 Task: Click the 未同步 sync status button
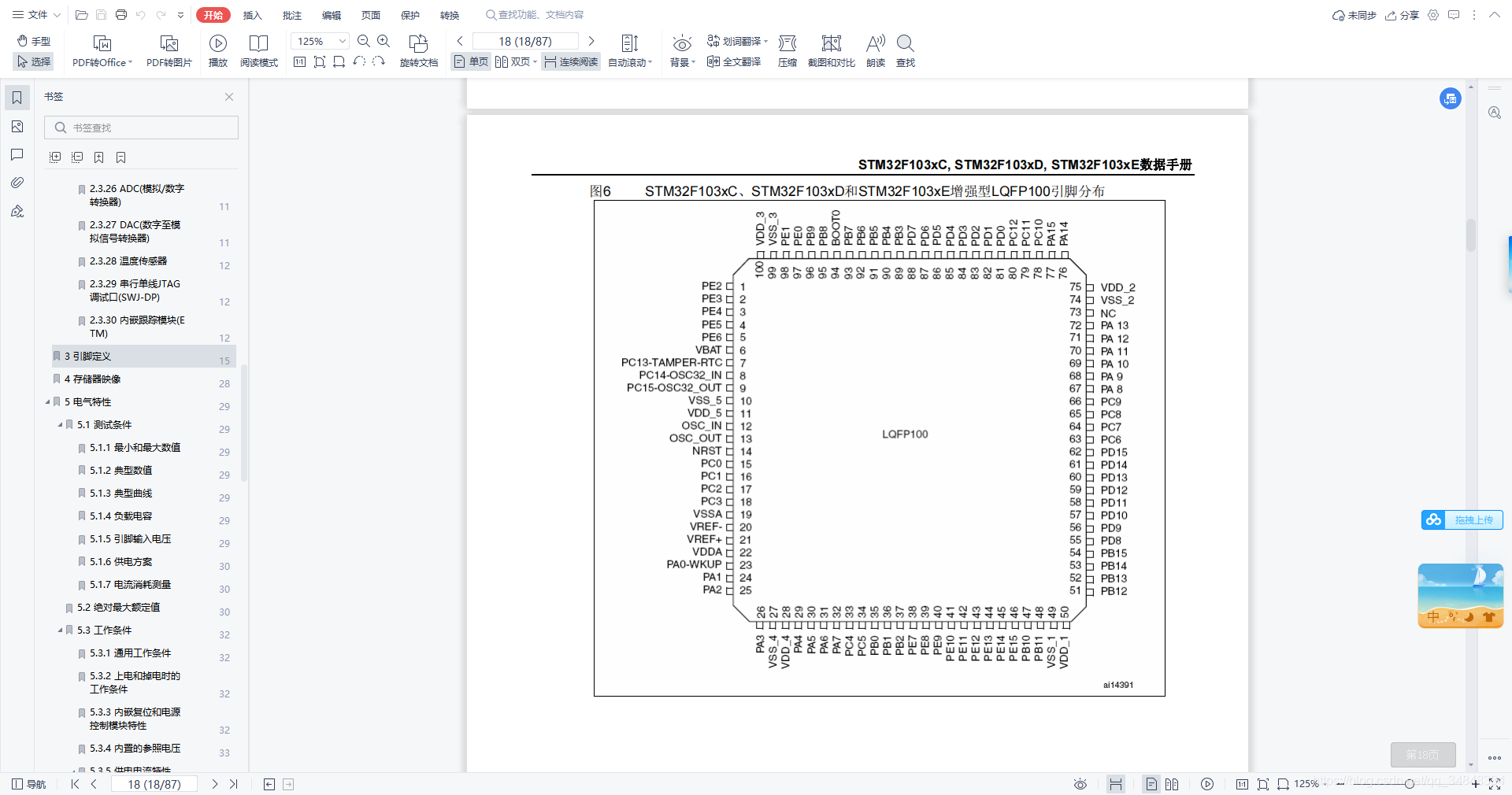tap(1354, 15)
